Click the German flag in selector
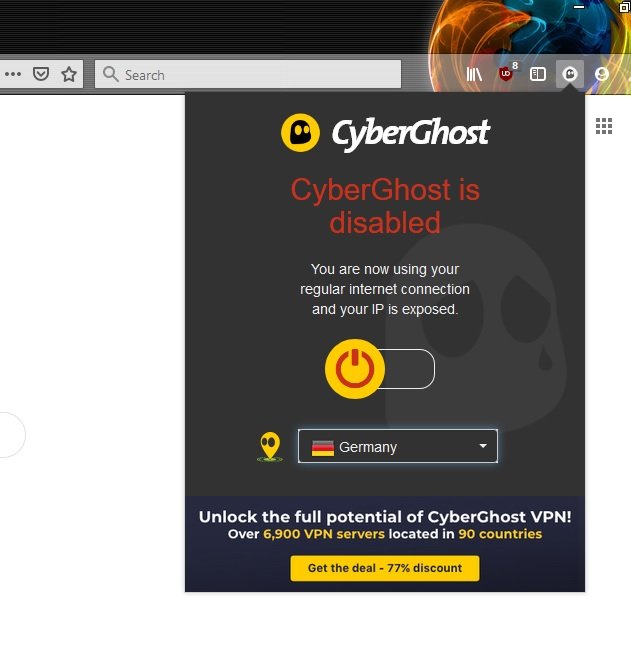631x652 pixels. coord(323,448)
